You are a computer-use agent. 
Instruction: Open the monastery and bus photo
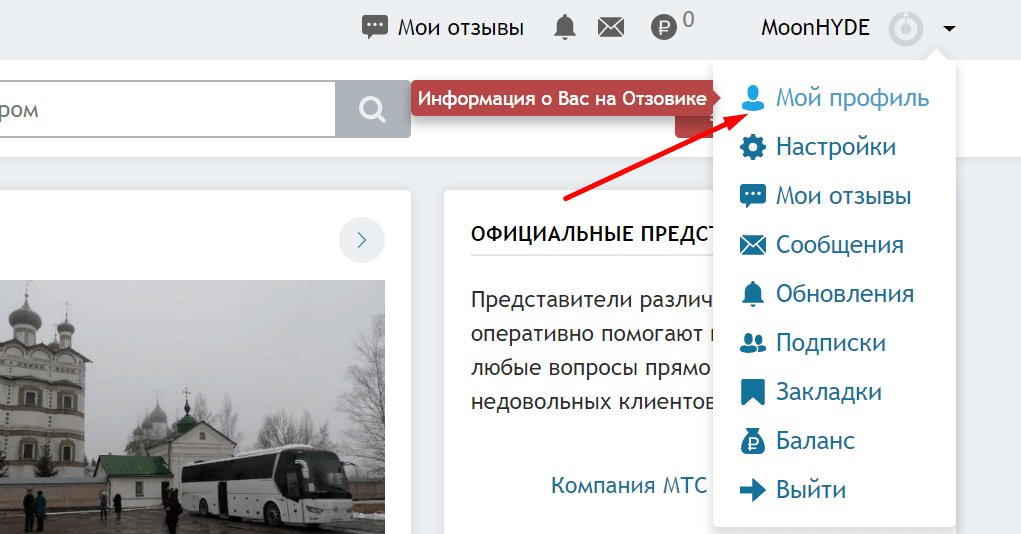192,407
